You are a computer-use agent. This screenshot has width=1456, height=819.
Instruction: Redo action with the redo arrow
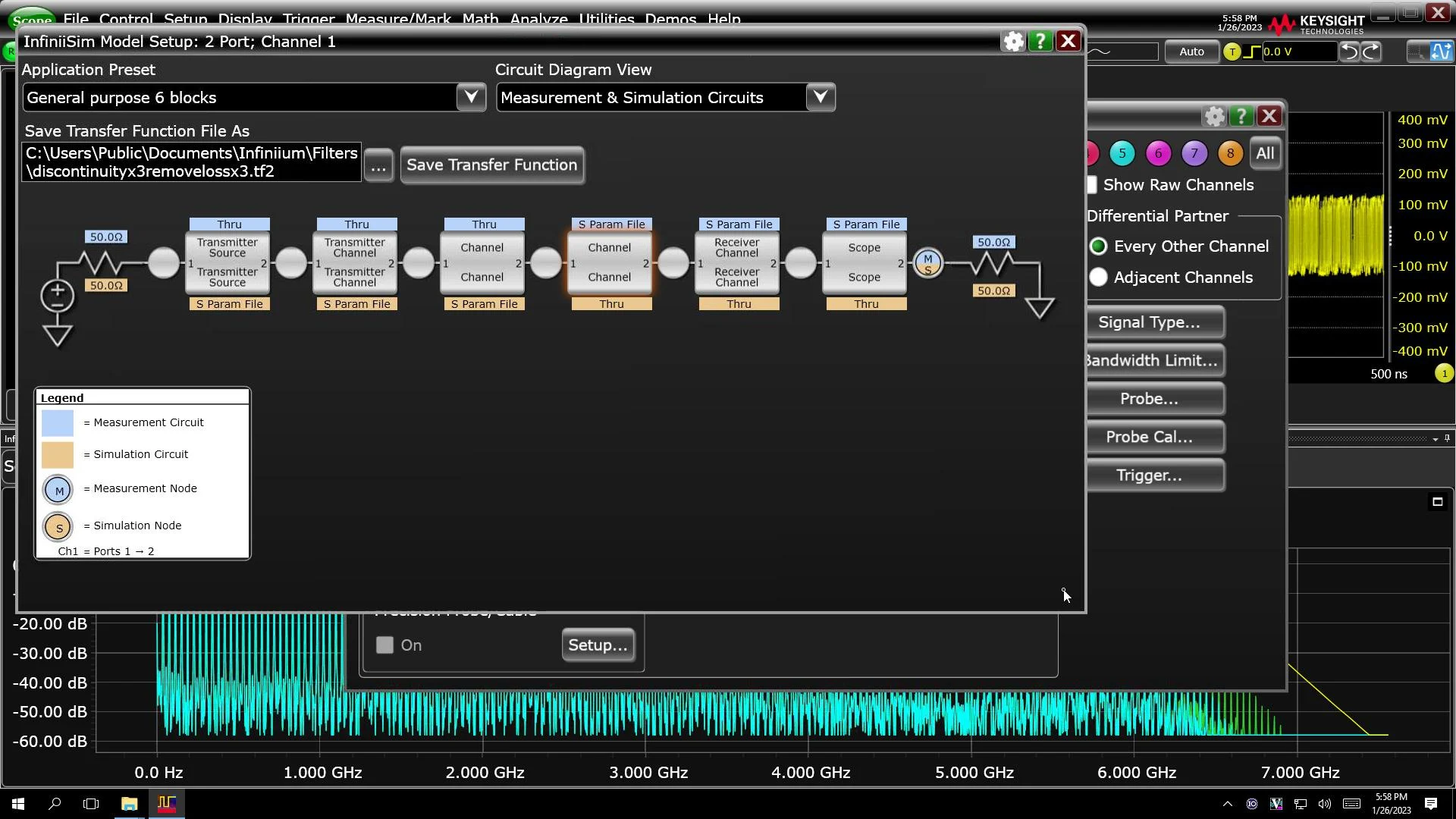coord(1372,52)
